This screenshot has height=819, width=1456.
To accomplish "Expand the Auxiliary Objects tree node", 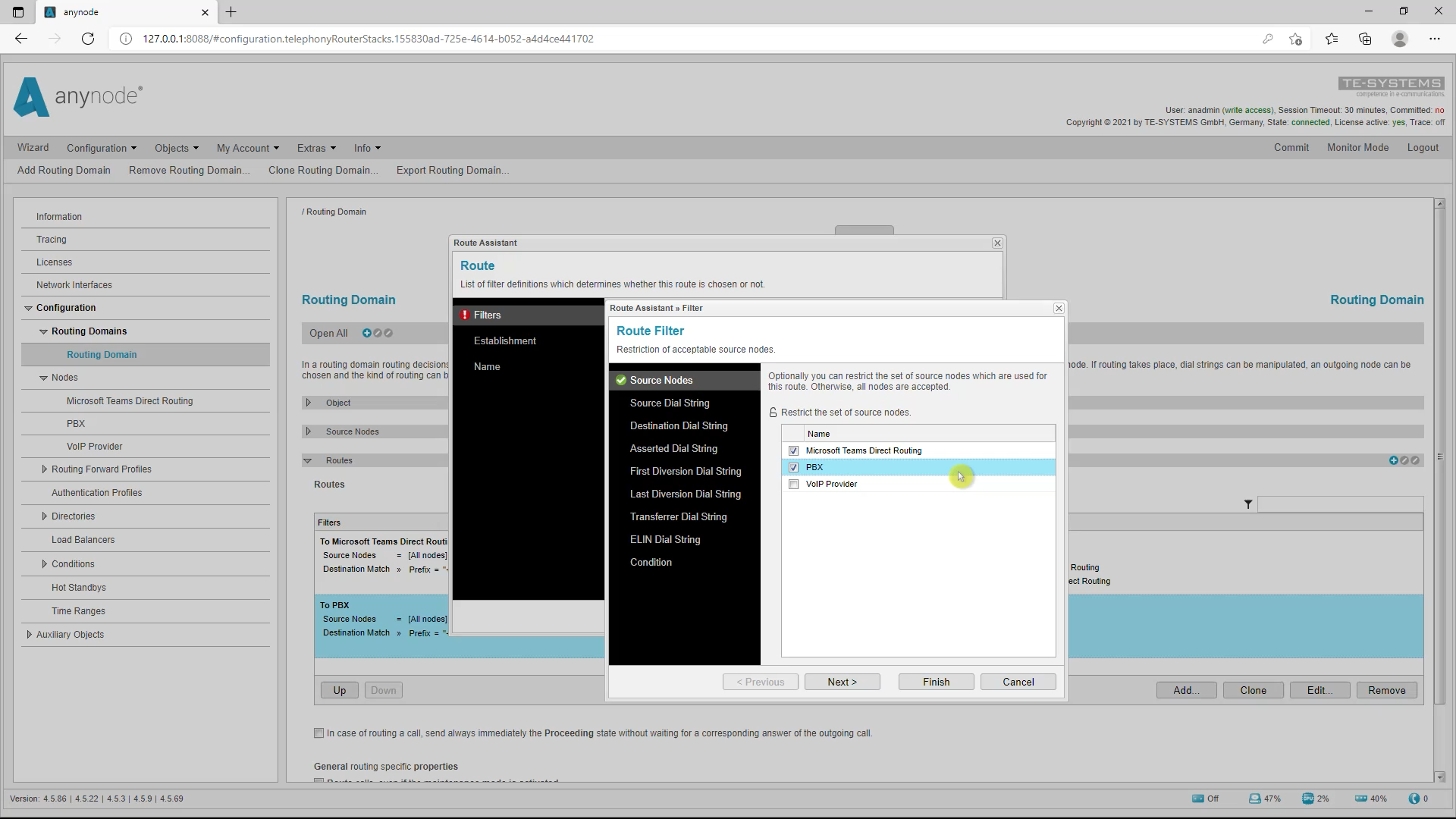I will pos(29,635).
